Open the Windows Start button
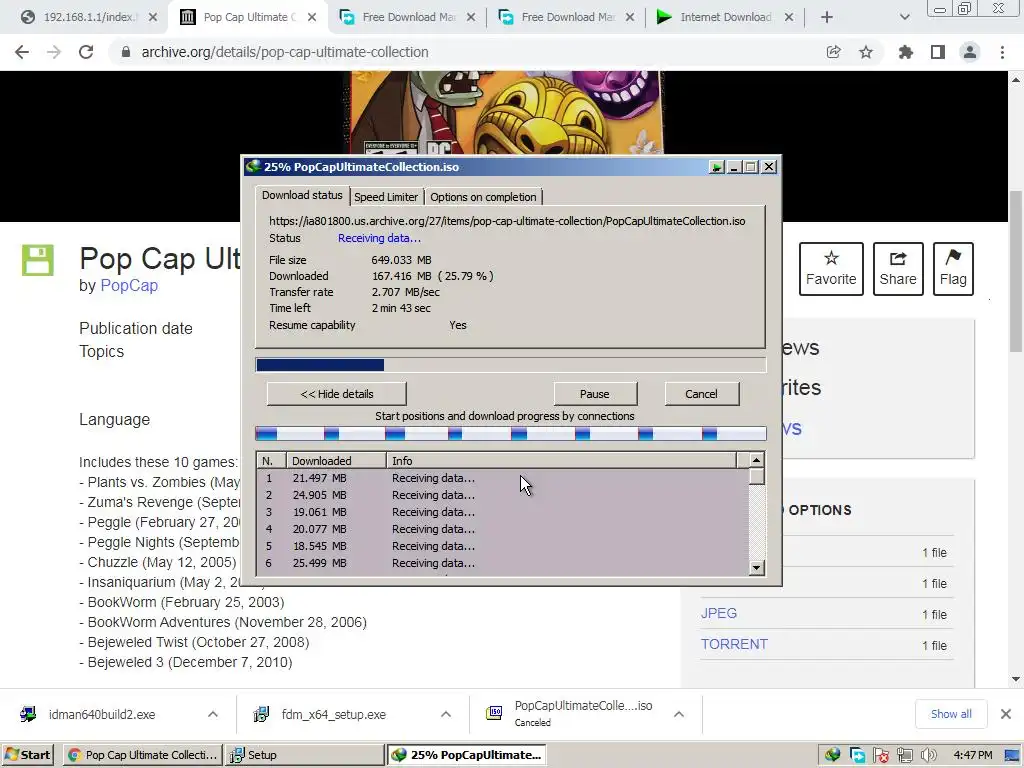 coord(27,755)
